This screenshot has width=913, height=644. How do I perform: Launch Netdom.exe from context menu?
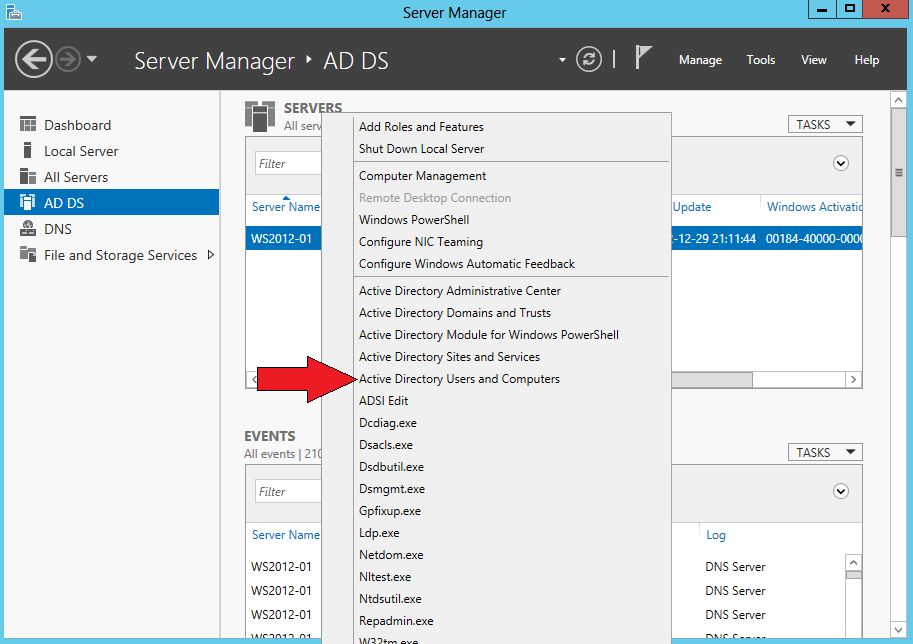tap(391, 555)
